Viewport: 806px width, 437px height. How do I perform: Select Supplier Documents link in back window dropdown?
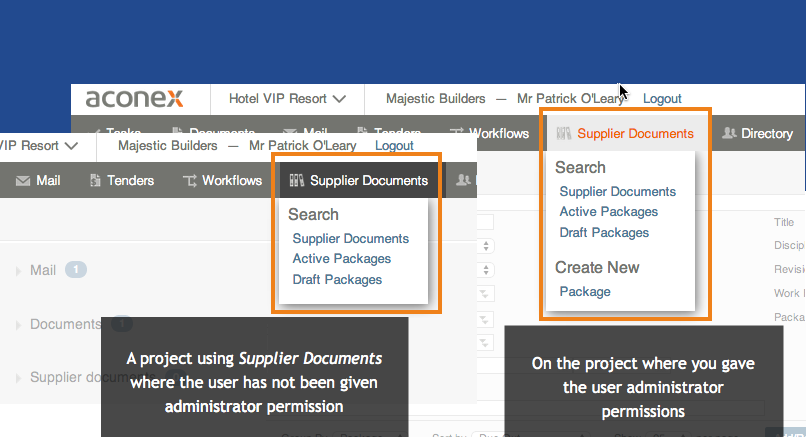(617, 192)
